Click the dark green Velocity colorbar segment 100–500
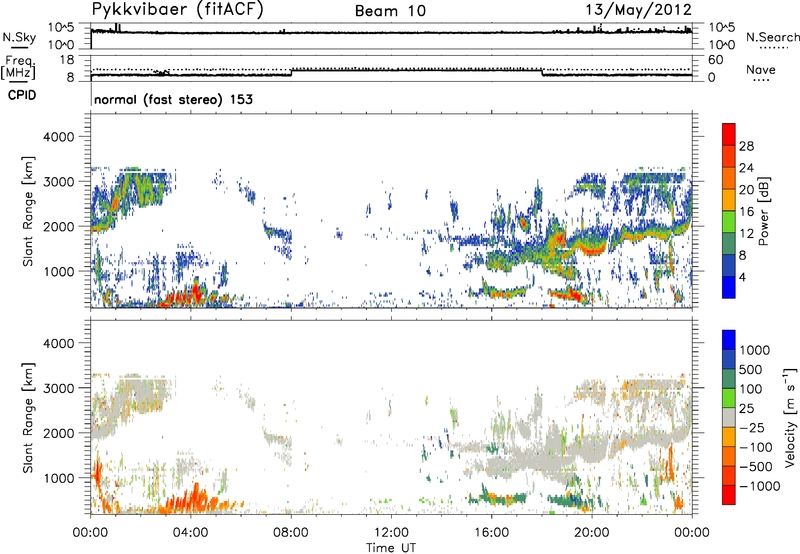Image resolution: width=800 pixels, height=554 pixels. pos(729,379)
